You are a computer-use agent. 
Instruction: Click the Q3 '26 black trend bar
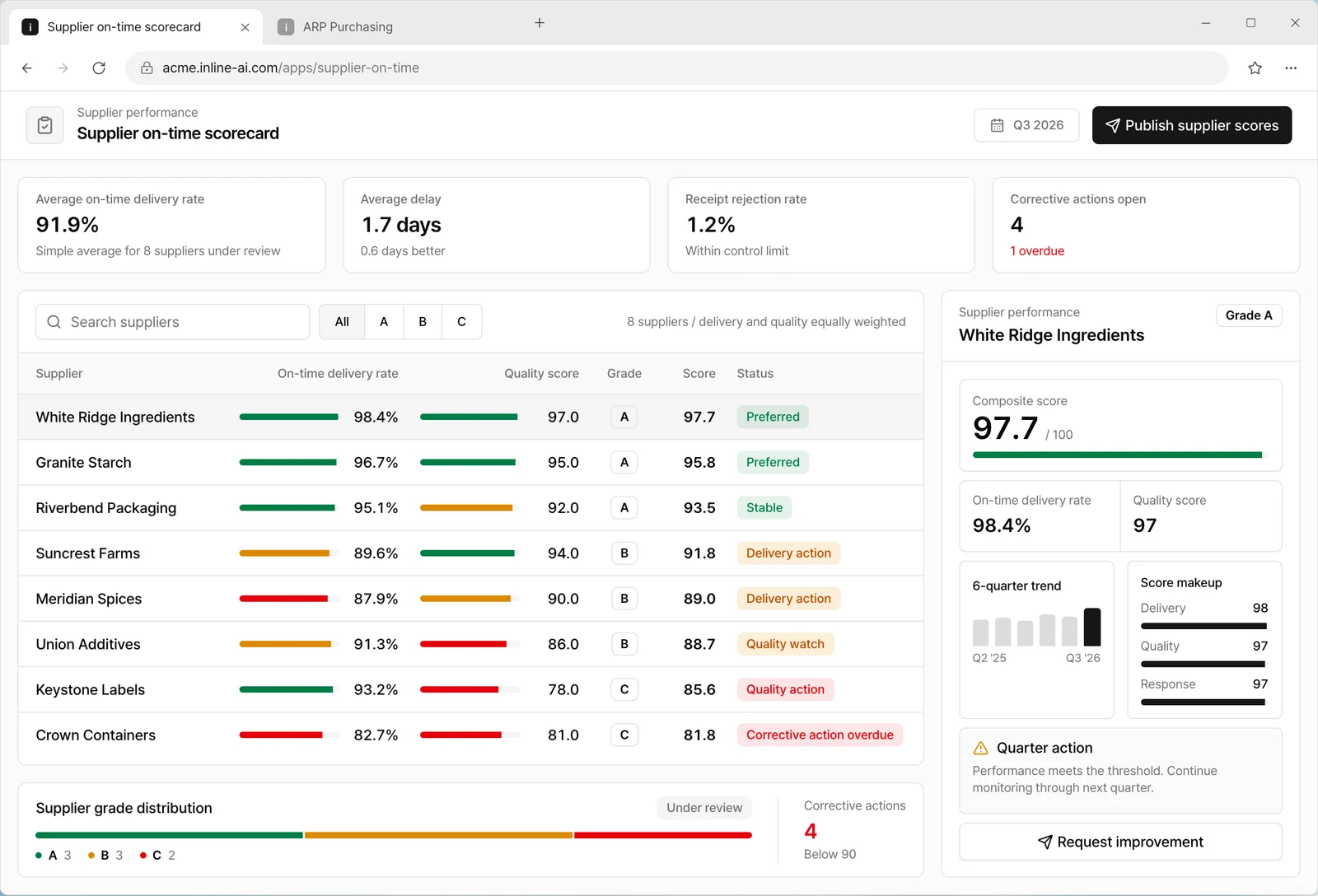point(1092,627)
